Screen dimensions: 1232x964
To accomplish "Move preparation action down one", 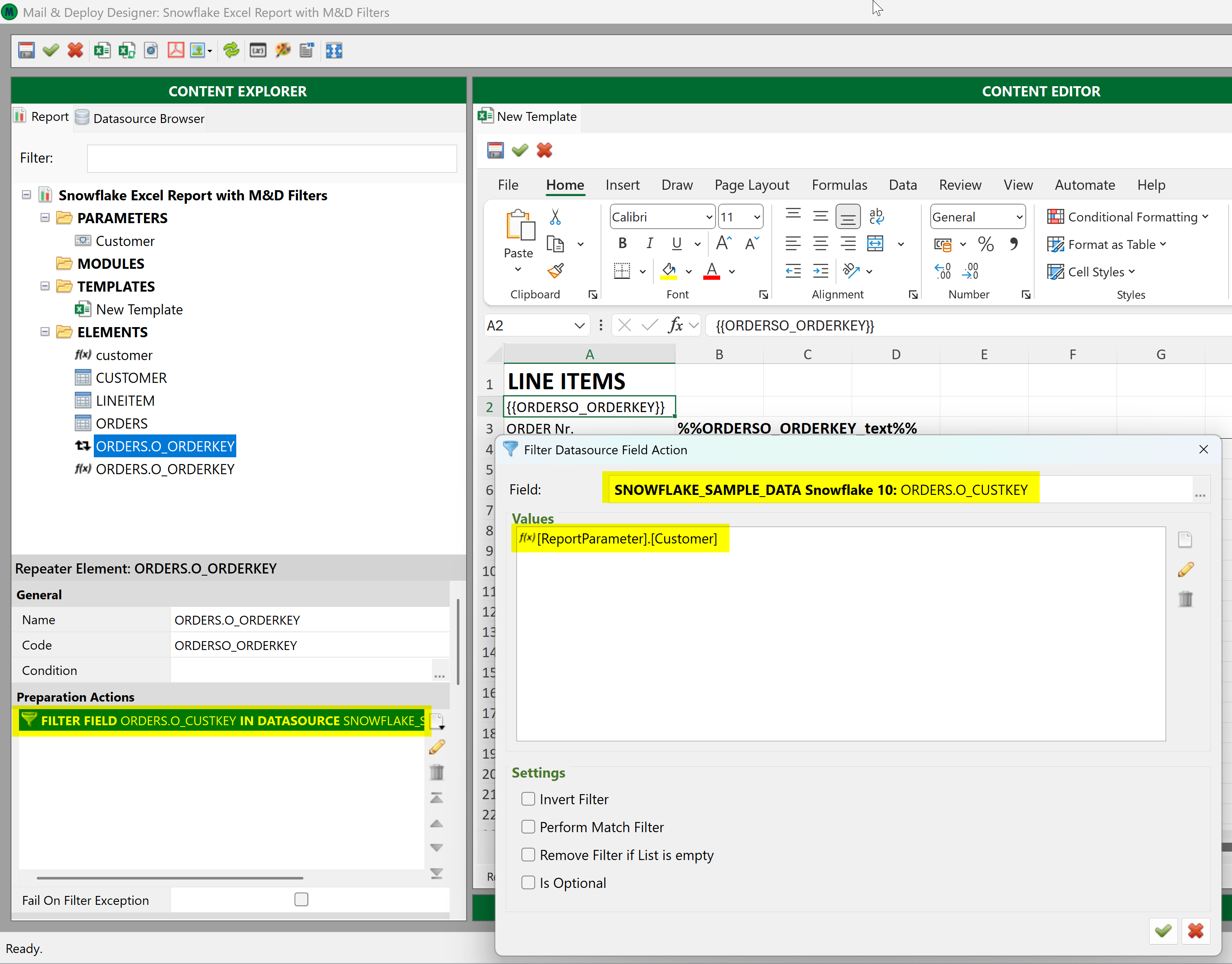I will tap(437, 848).
